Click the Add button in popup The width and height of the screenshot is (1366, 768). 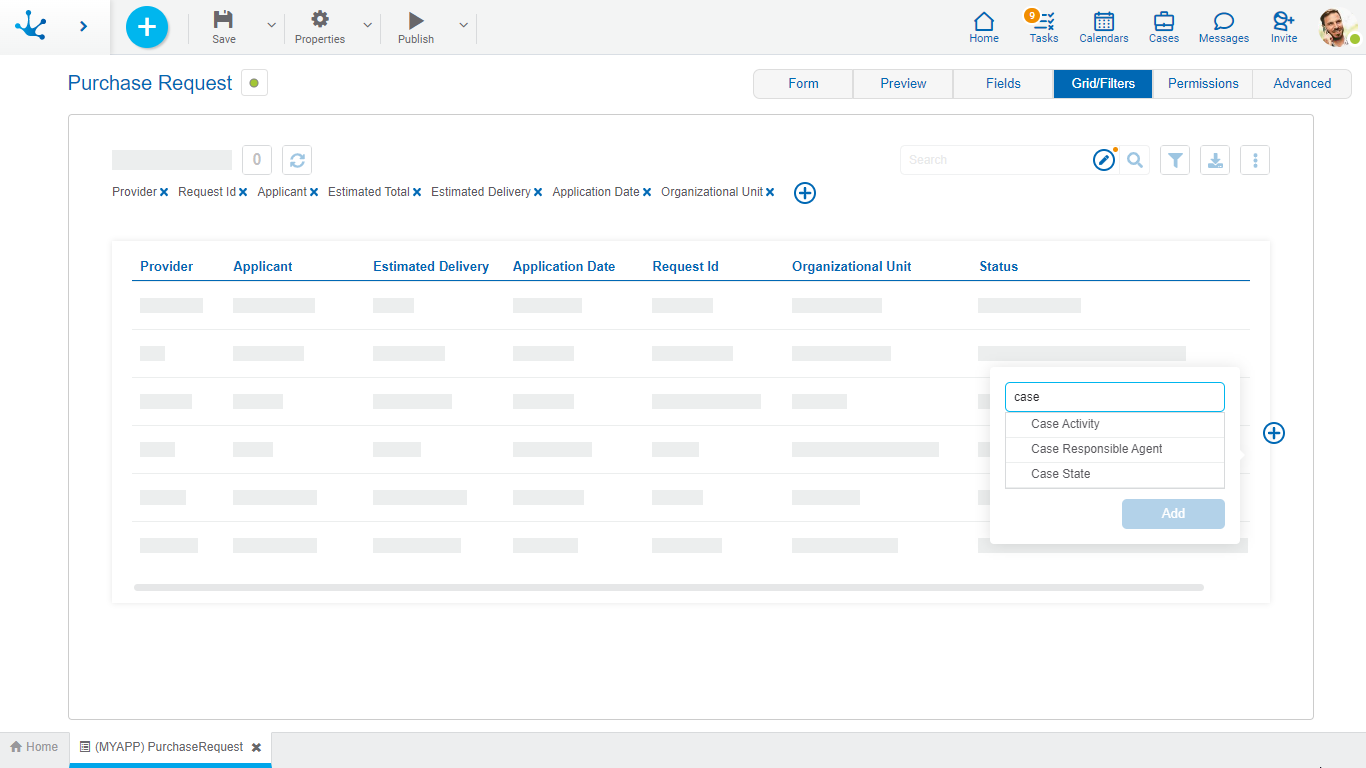[1173, 514]
